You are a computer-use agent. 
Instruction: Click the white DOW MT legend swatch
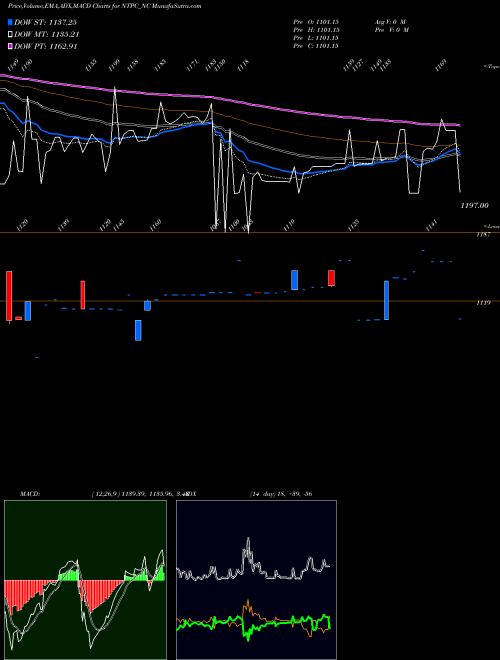pos(10,35)
